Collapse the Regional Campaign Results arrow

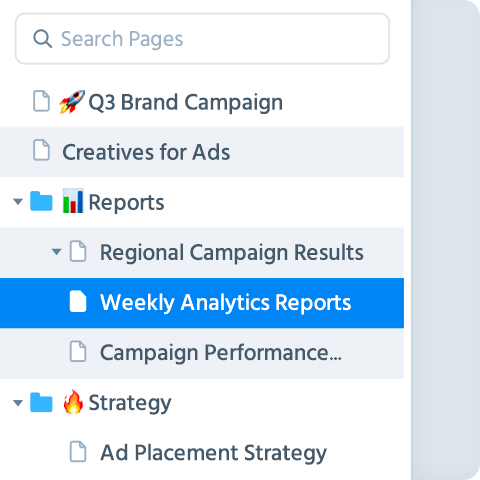[x=57, y=251]
